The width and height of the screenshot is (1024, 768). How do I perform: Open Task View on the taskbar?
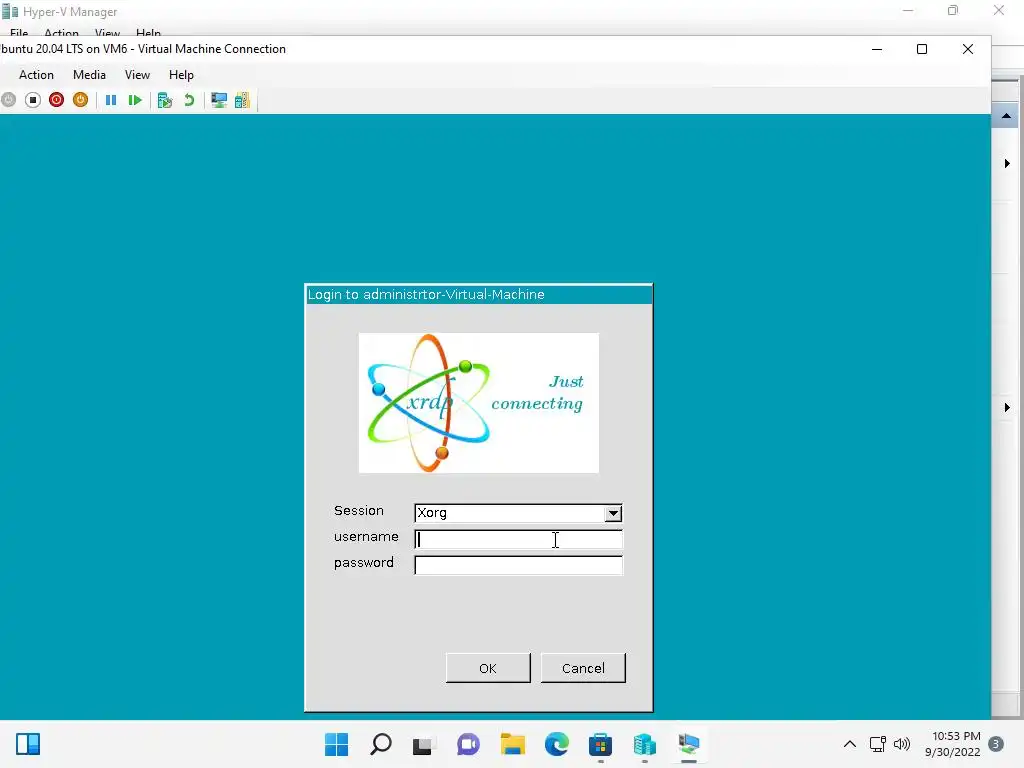coord(423,744)
